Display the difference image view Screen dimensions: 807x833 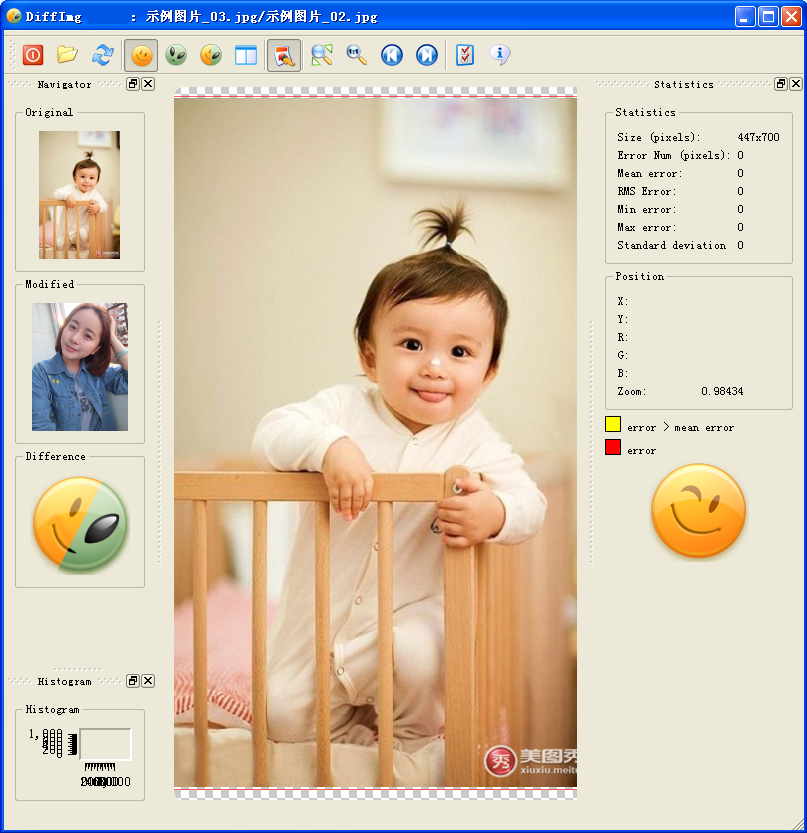210,55
